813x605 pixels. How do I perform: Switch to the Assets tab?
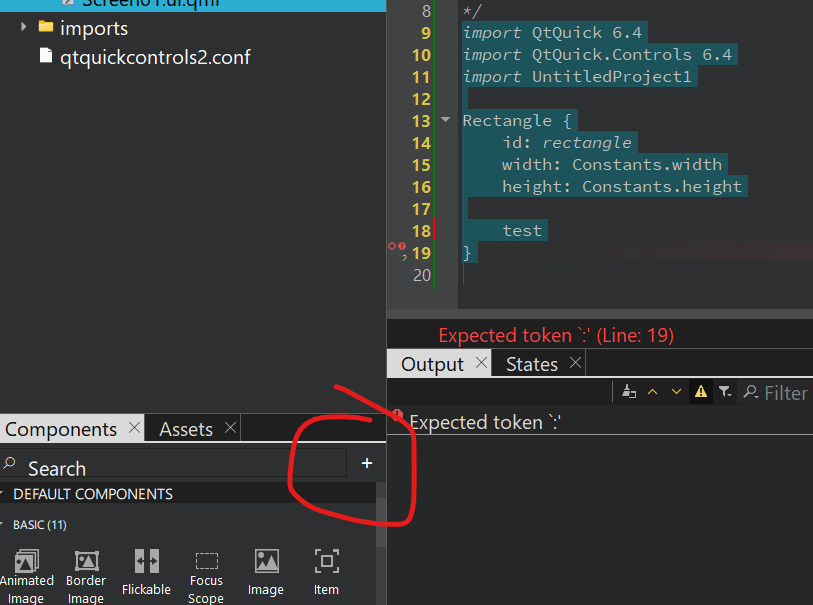(x=186, y=429)
